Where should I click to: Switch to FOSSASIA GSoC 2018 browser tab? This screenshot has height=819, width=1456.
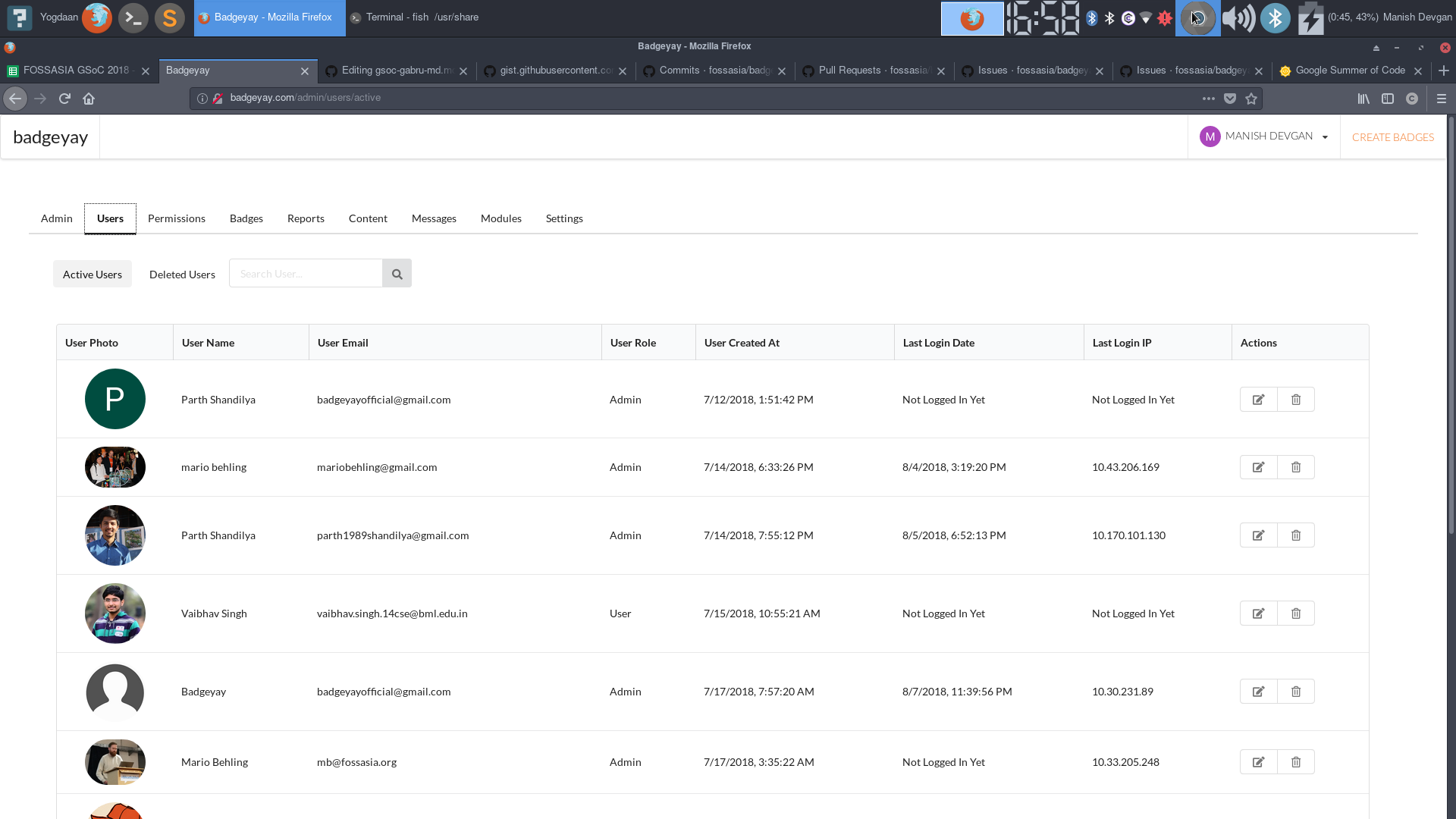[x=80, y=71]
